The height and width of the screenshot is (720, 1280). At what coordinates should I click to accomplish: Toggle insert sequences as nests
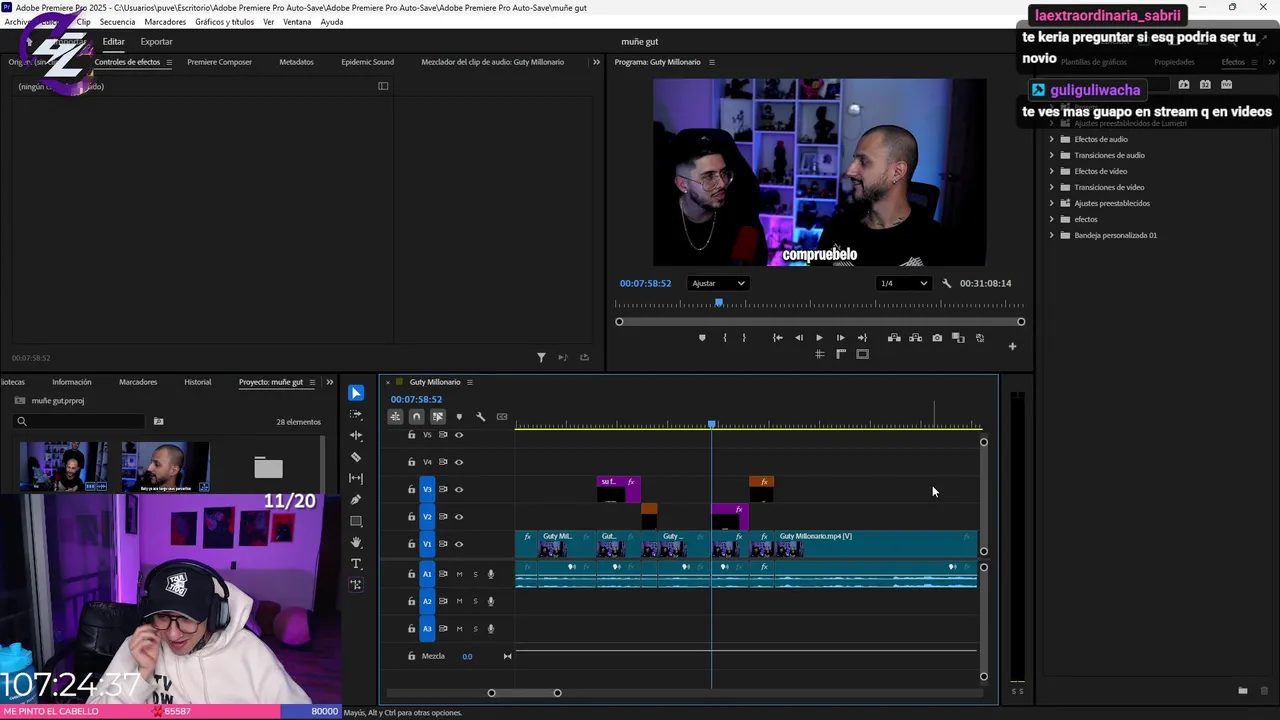point(396,417)
